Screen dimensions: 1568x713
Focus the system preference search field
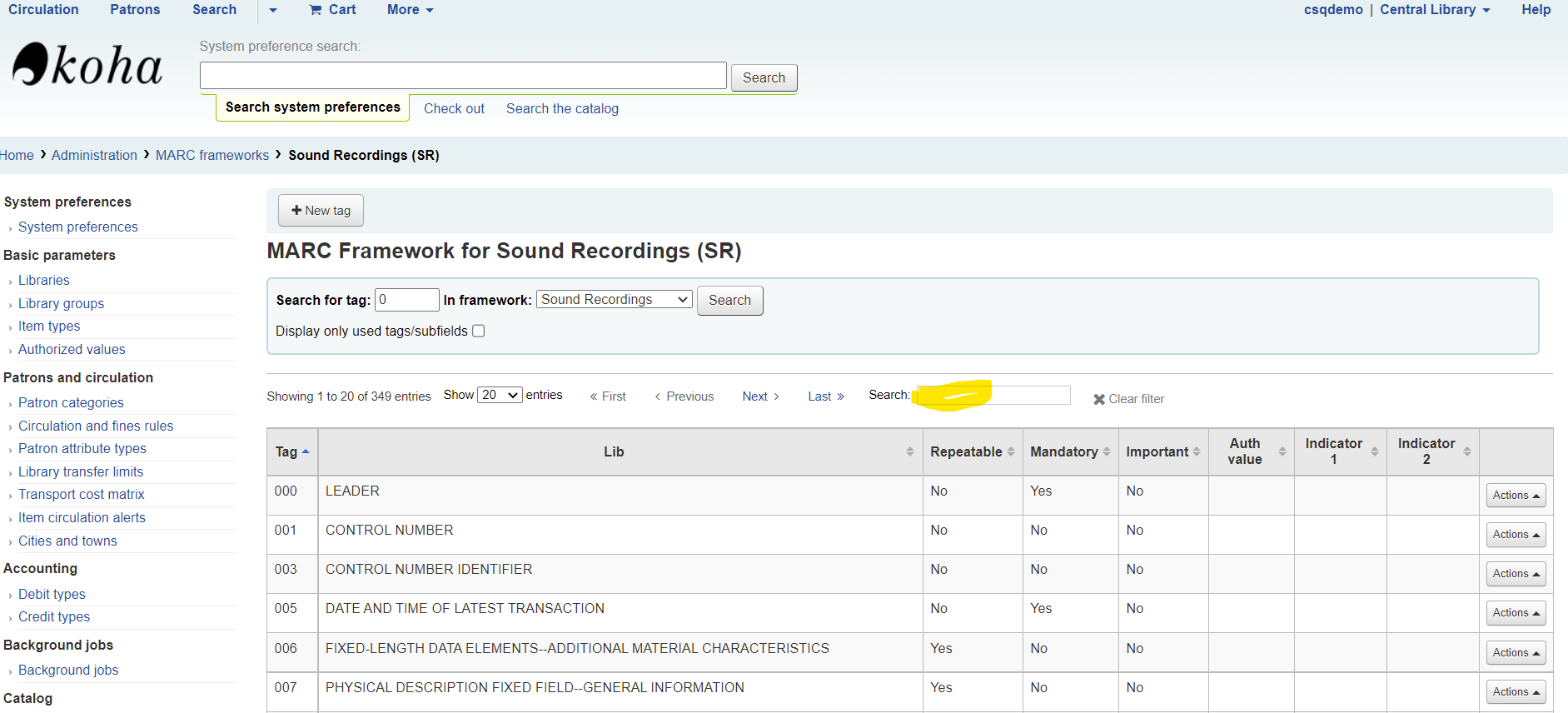(463, 76)
